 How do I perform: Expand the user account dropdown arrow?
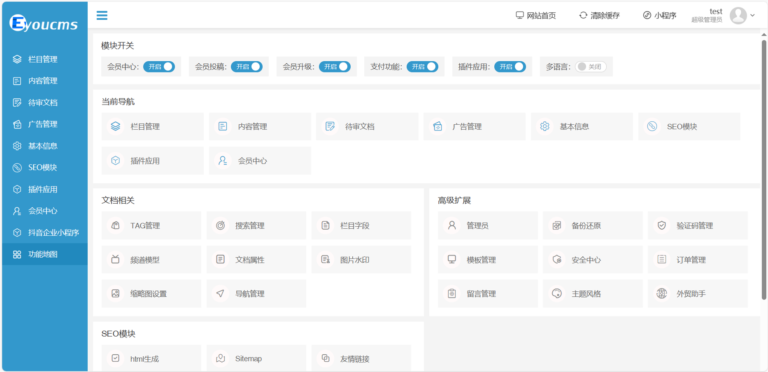point(753,15)
